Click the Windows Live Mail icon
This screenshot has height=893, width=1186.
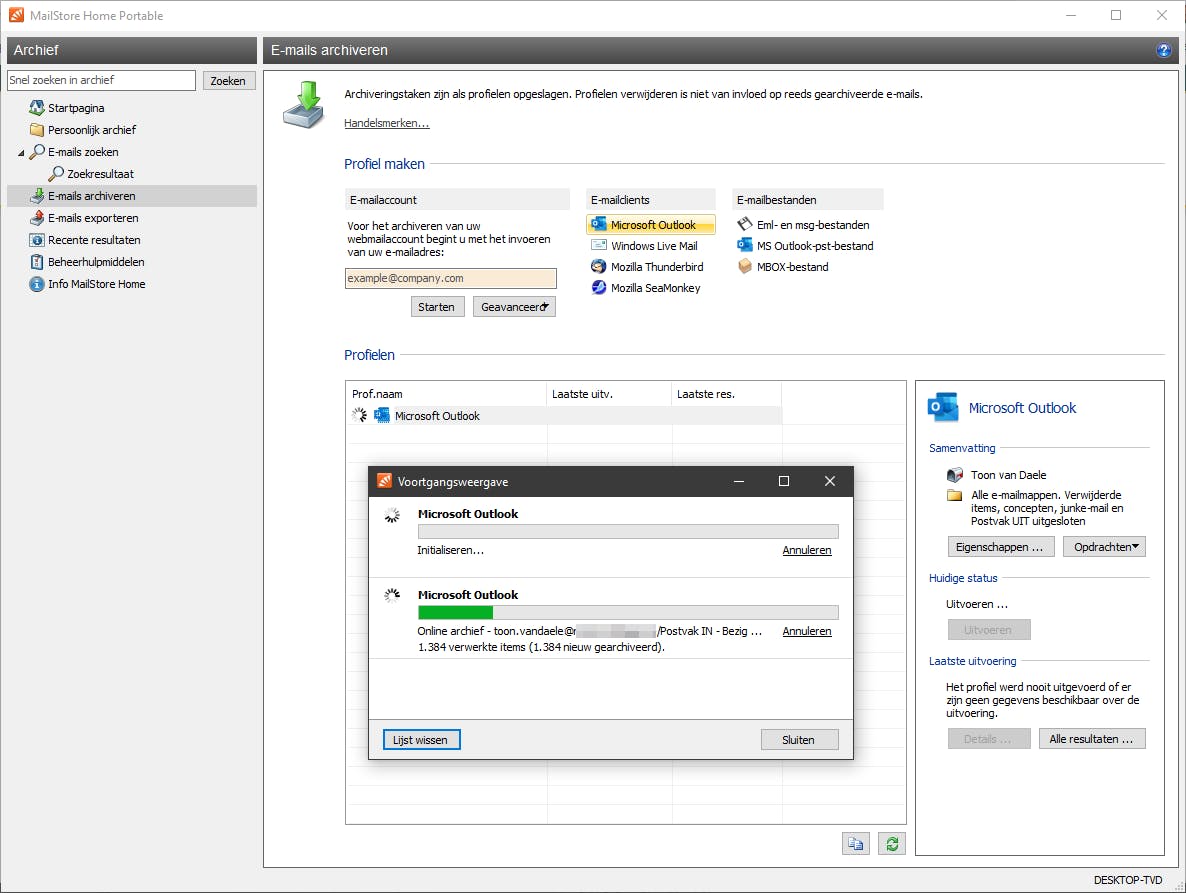pos(598,245)
